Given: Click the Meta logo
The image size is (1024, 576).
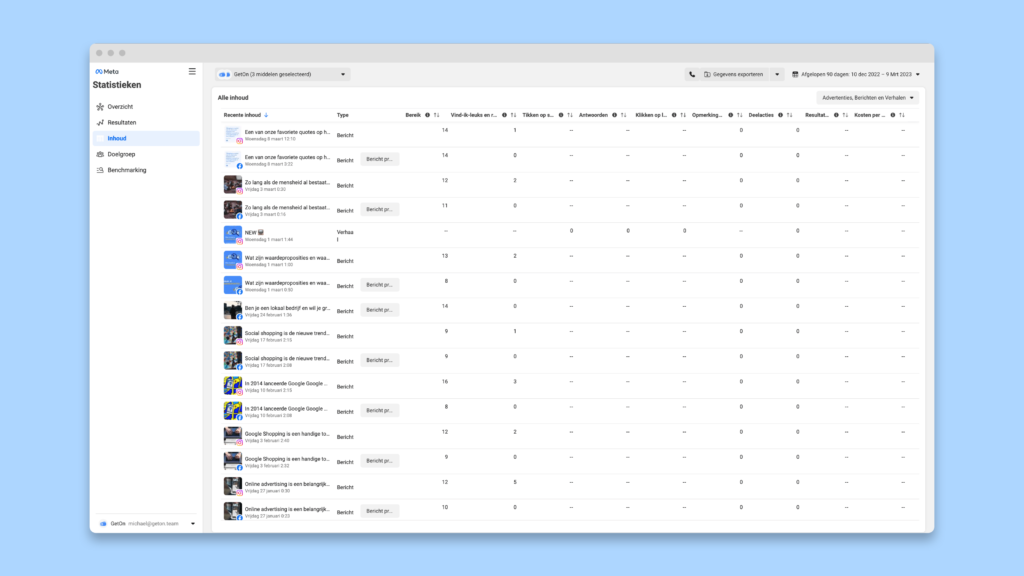Looking at the screenshot, I should (107, 72).
